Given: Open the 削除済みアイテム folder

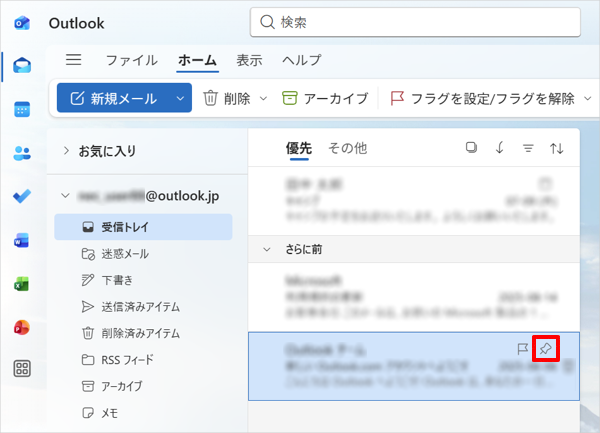Looking at the screenshot, I should coord(143,333).
